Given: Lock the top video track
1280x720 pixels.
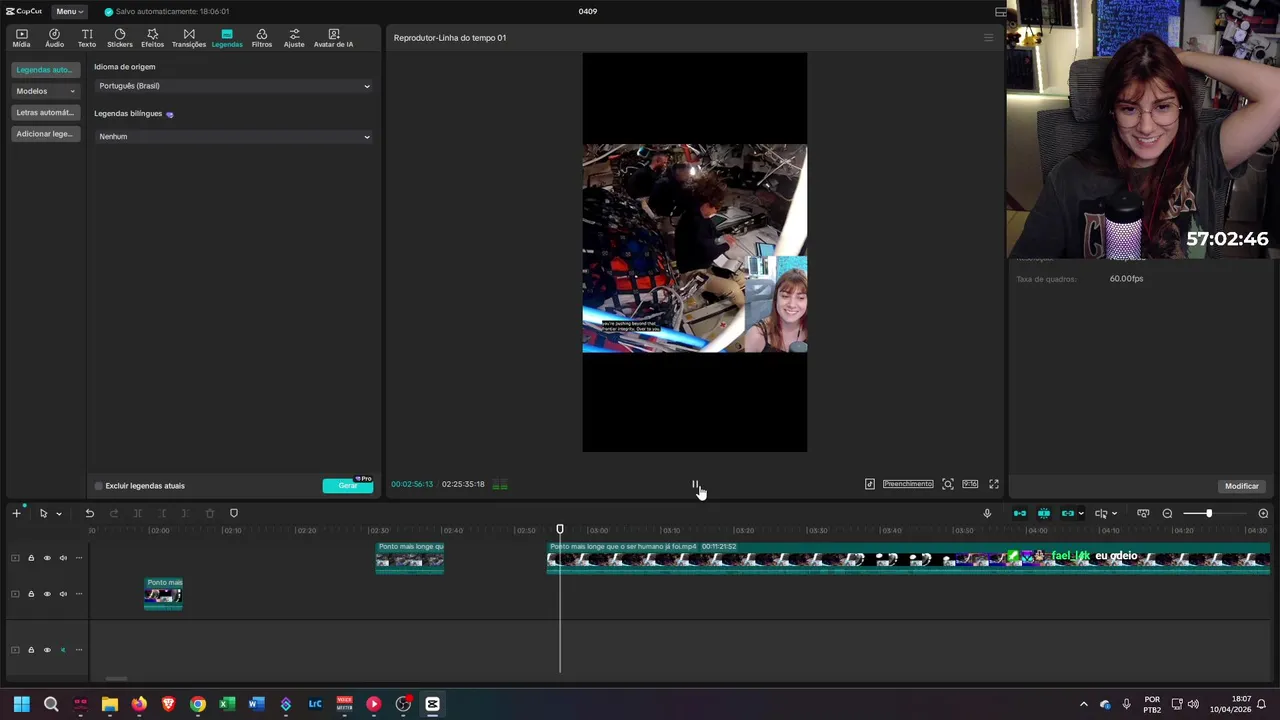Looking at the screenshot, I should 31,558.
